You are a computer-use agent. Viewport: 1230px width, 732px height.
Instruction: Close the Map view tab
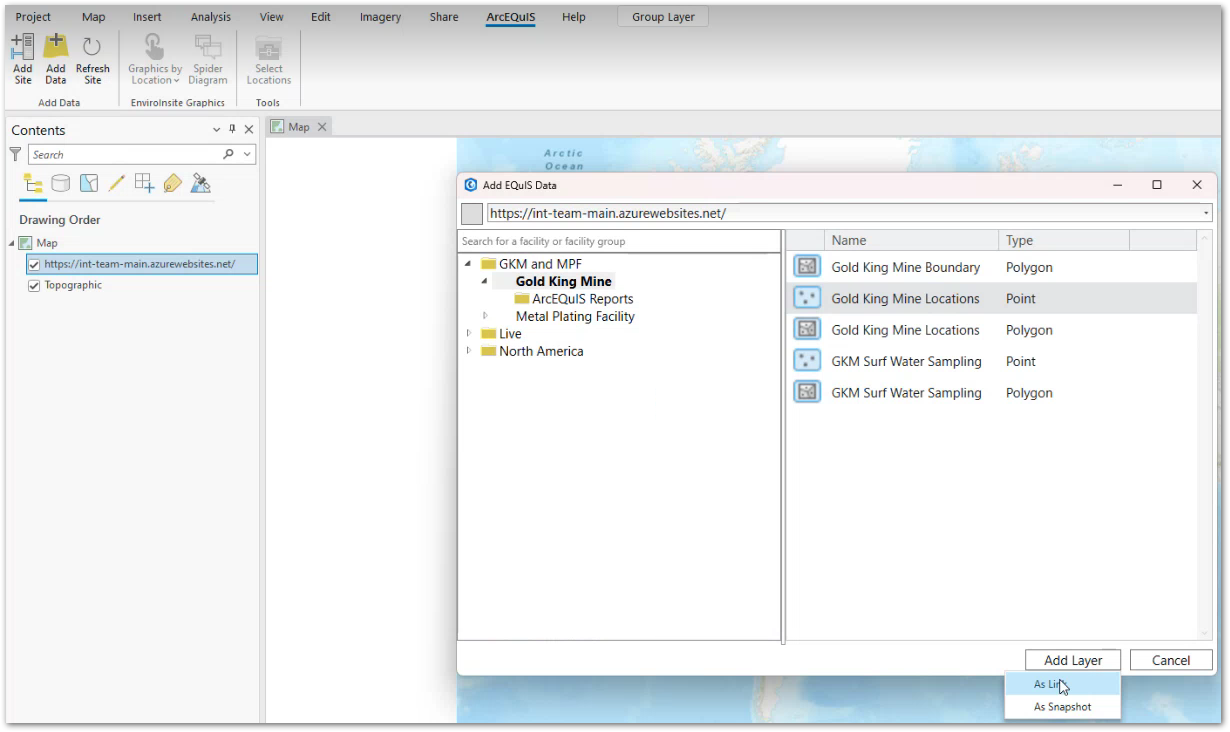click(x=322, y=127)
